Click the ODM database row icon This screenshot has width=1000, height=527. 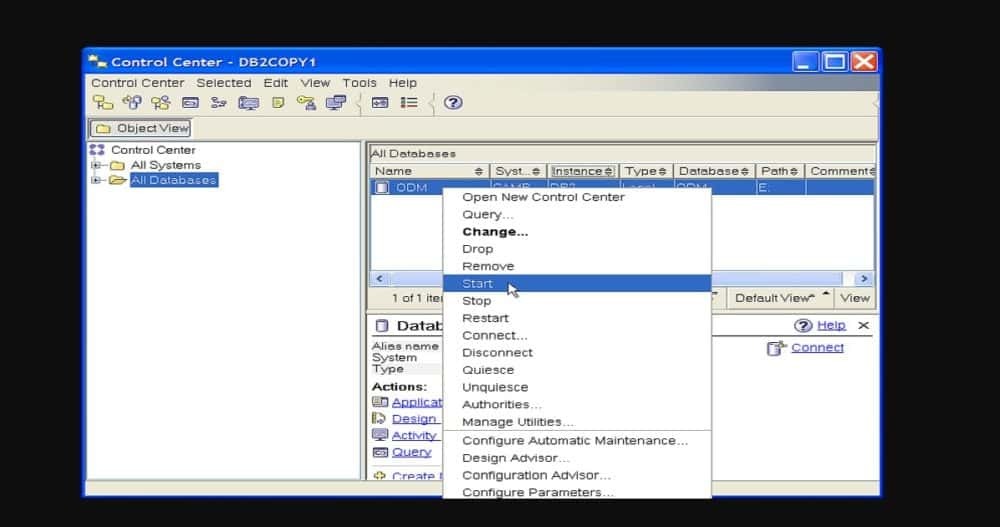pos(382,187)
